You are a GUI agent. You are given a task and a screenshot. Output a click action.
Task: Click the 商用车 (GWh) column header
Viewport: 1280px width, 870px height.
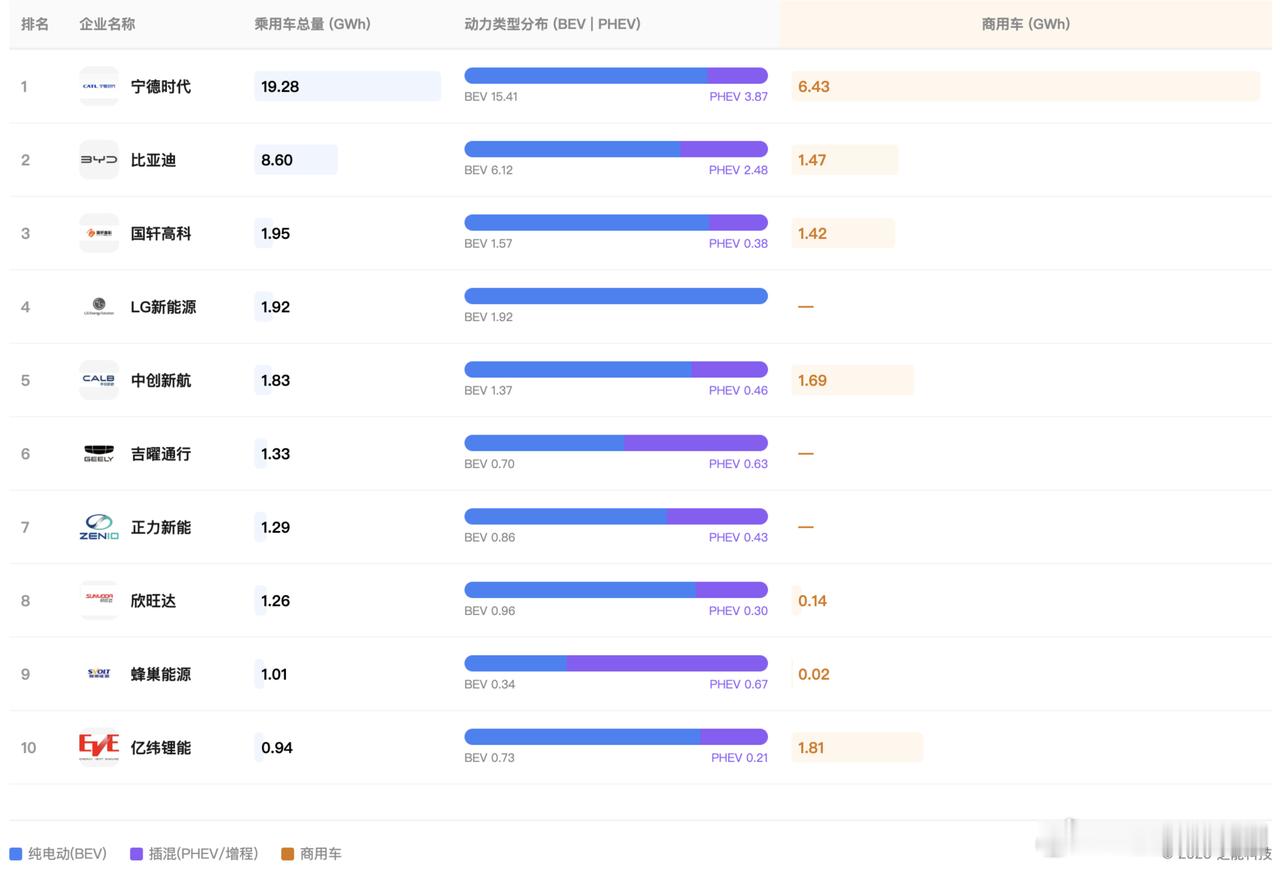tap(1026, 24)
